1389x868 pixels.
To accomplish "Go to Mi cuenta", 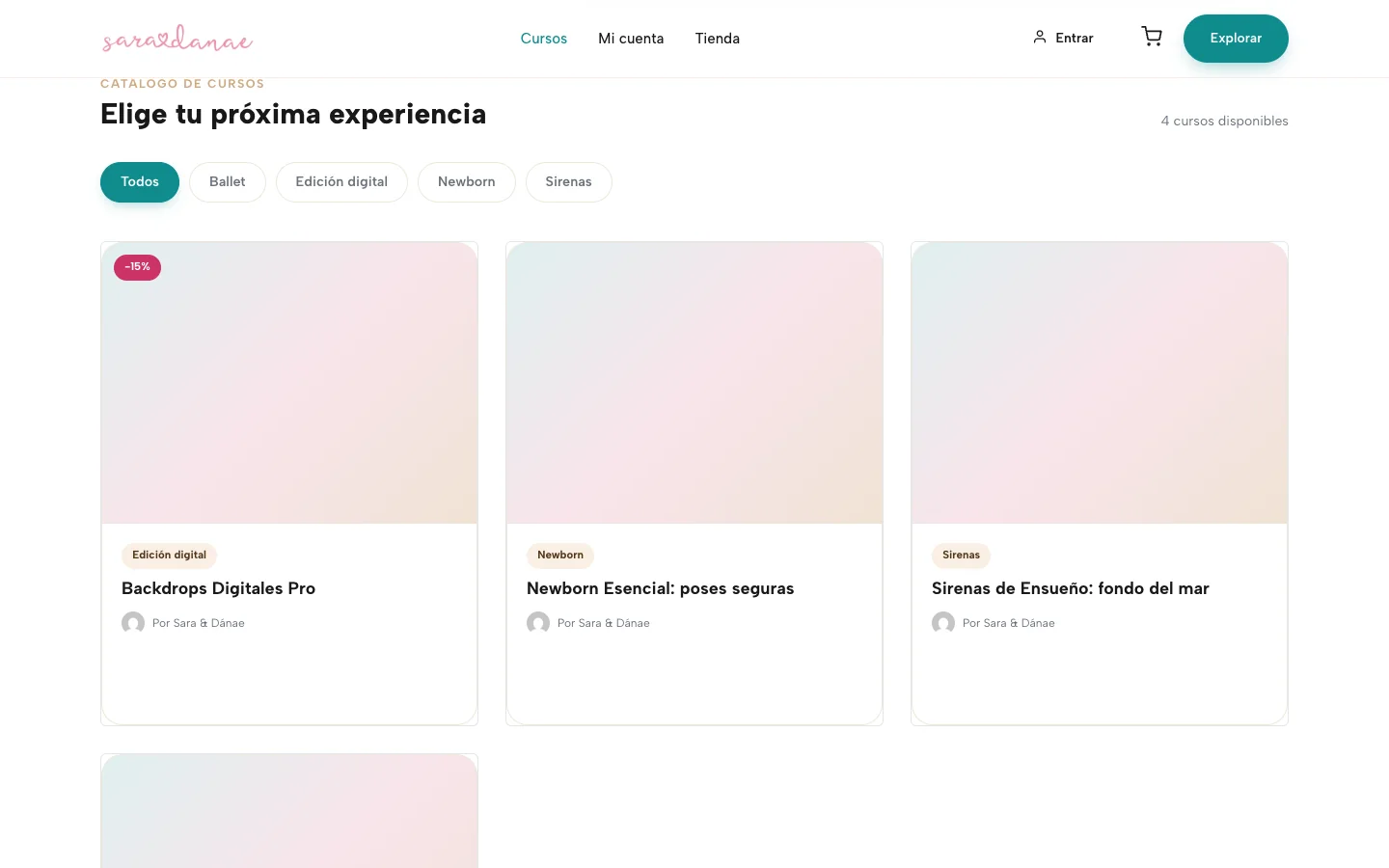I will click(x=631, y=39).
